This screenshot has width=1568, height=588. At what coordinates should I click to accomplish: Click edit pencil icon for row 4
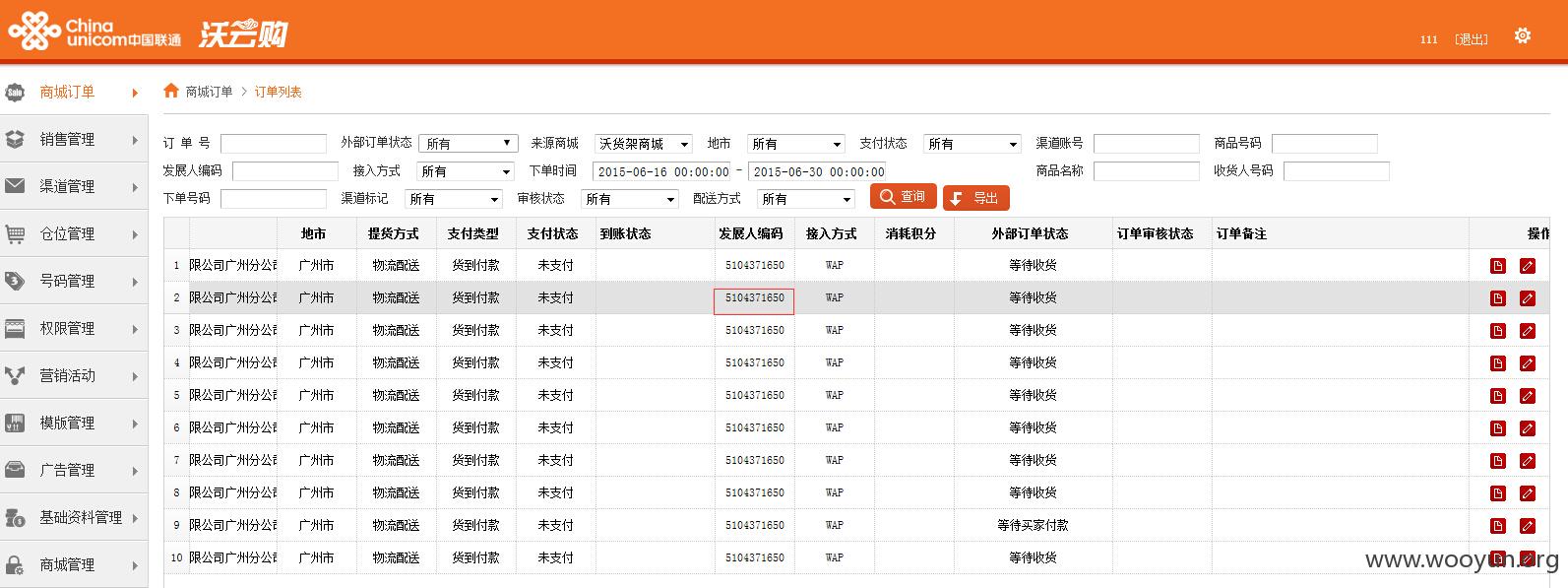(1528, 363)
